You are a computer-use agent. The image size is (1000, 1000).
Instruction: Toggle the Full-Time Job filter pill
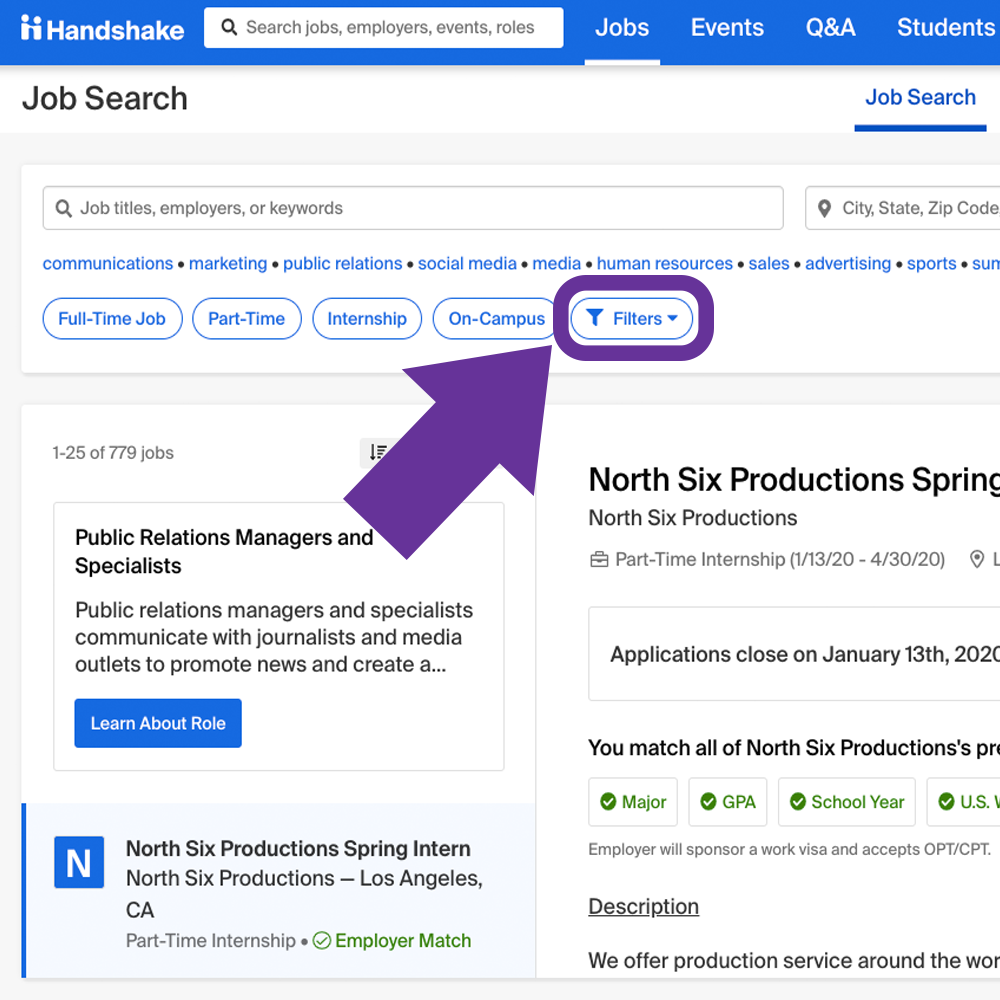pyautogui.click(x=112, y=318)
